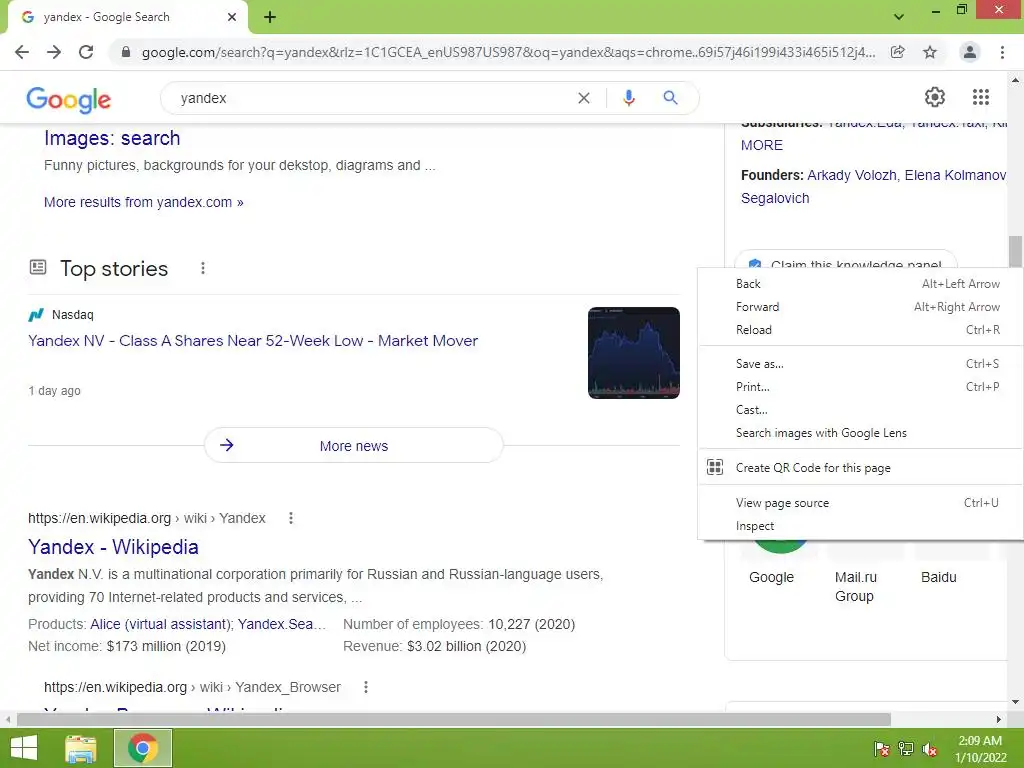The image size is (1024, 768).
Task: Open Yandex NV Class A Shares story
Action: point(253,341)
